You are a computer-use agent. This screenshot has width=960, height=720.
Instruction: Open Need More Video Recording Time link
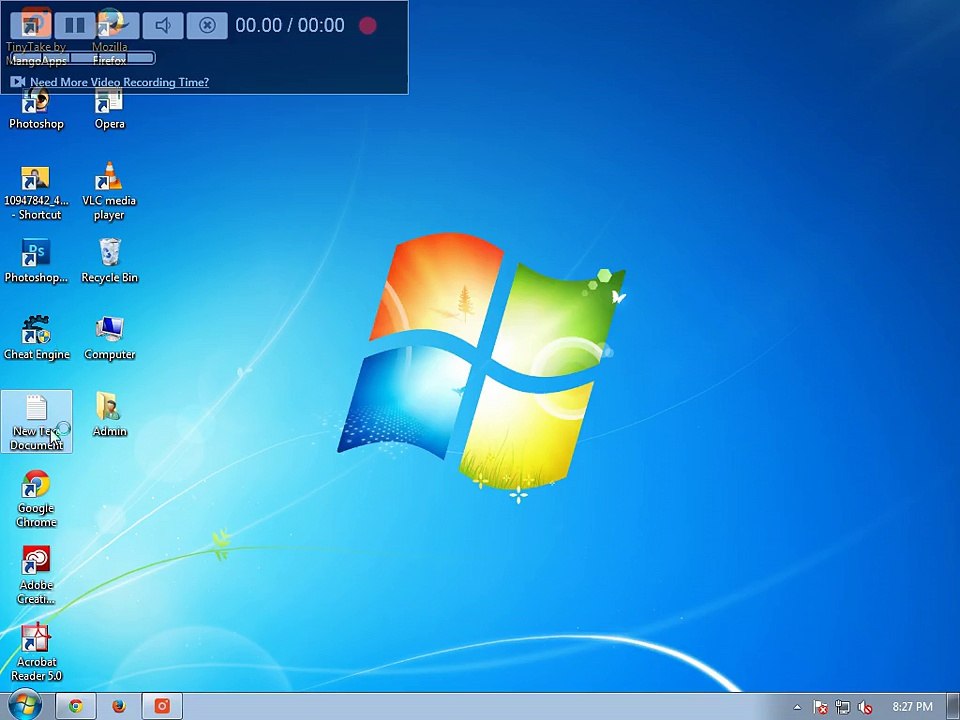(119, 82)
